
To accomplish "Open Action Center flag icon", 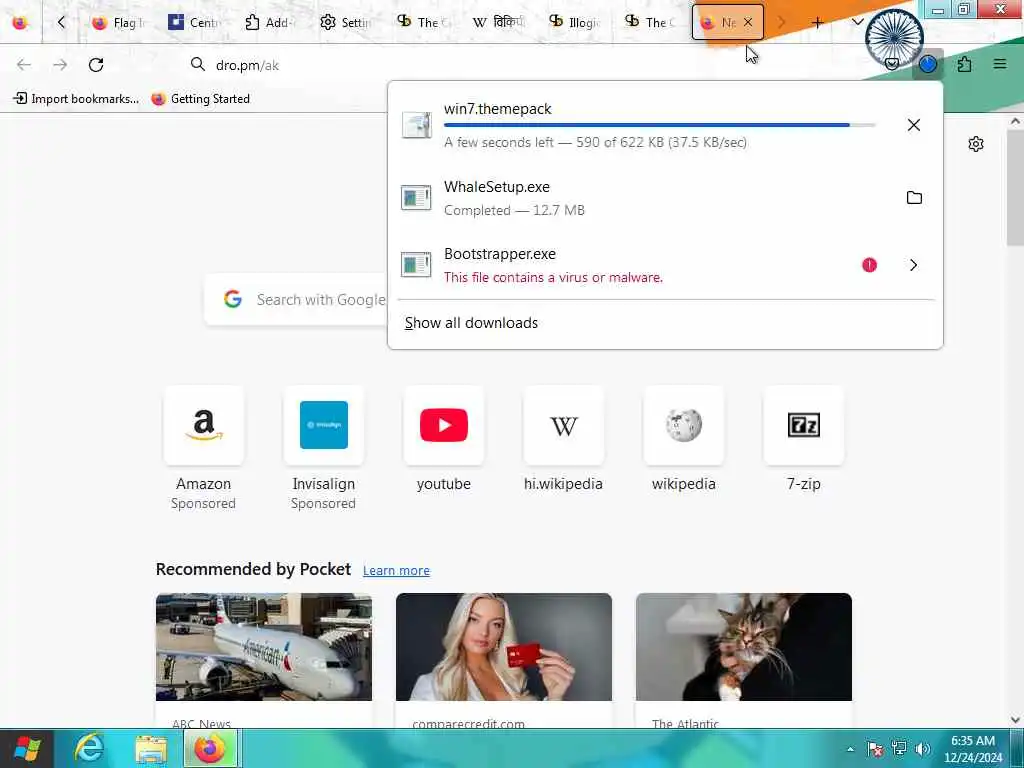I will (875, 749).
